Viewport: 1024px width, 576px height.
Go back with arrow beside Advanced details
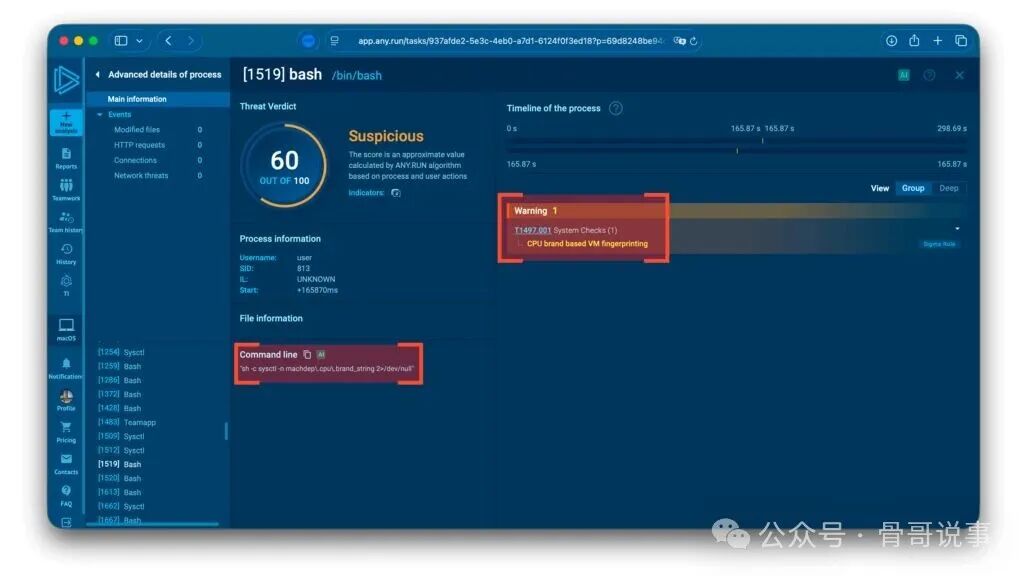click(97, 74)
